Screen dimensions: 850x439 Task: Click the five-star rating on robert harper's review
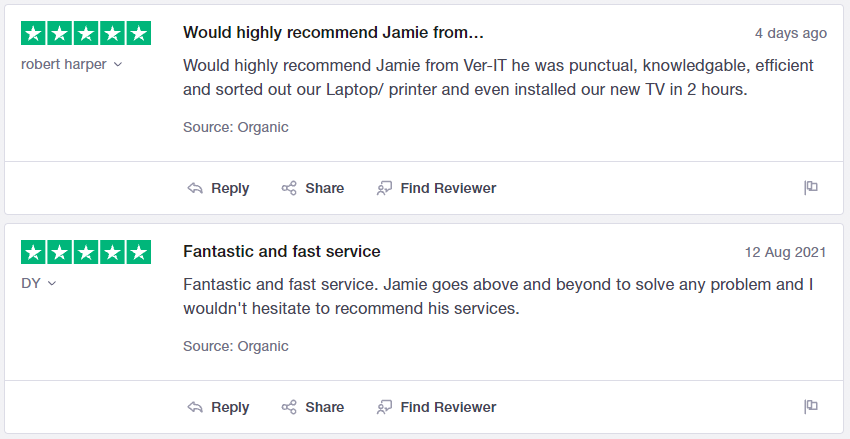pyautogui.click(x=86, y=33)
